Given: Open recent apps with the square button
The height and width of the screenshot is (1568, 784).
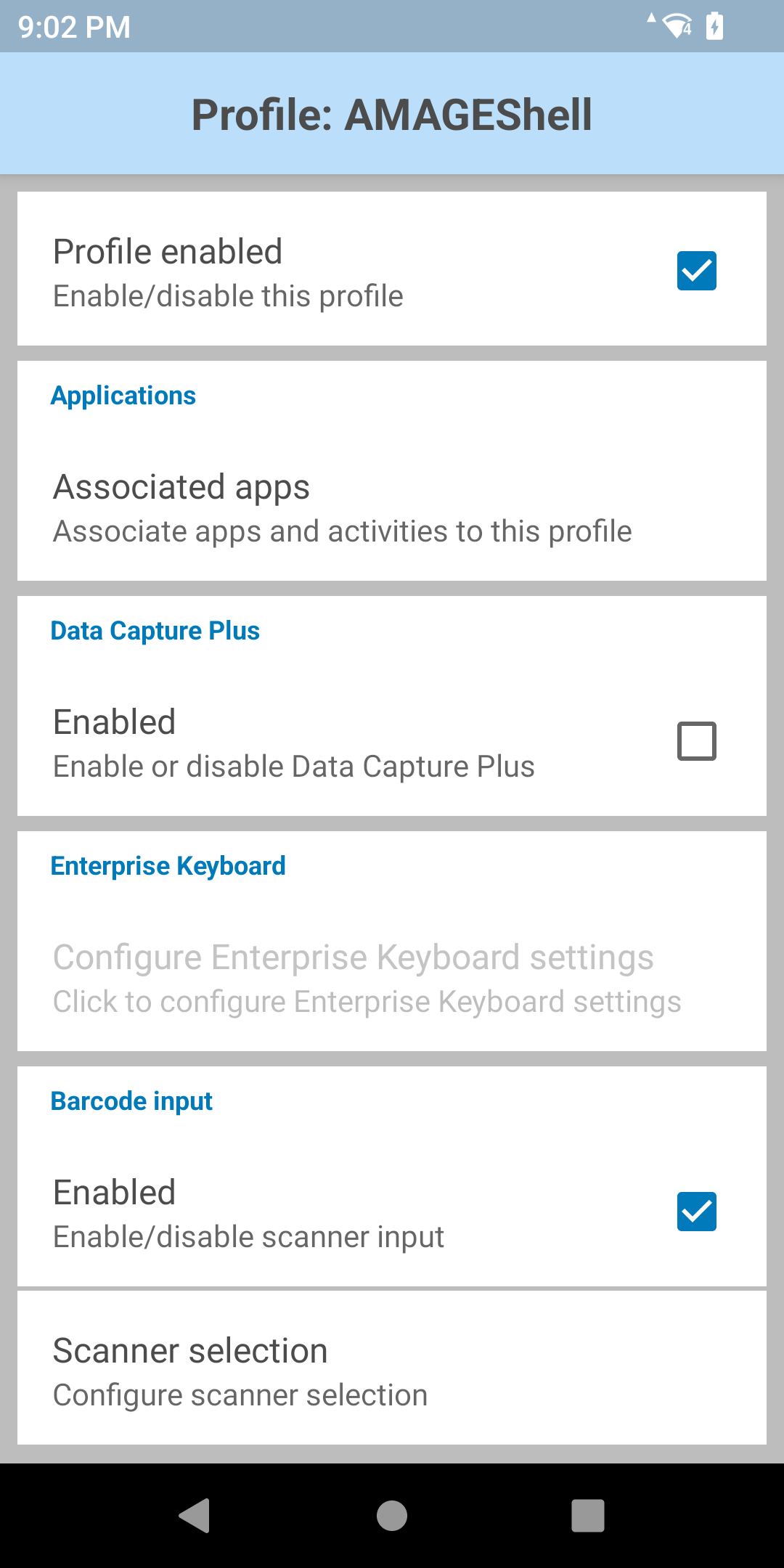Looking at the screenshot, I should (x=588, y=1516).
